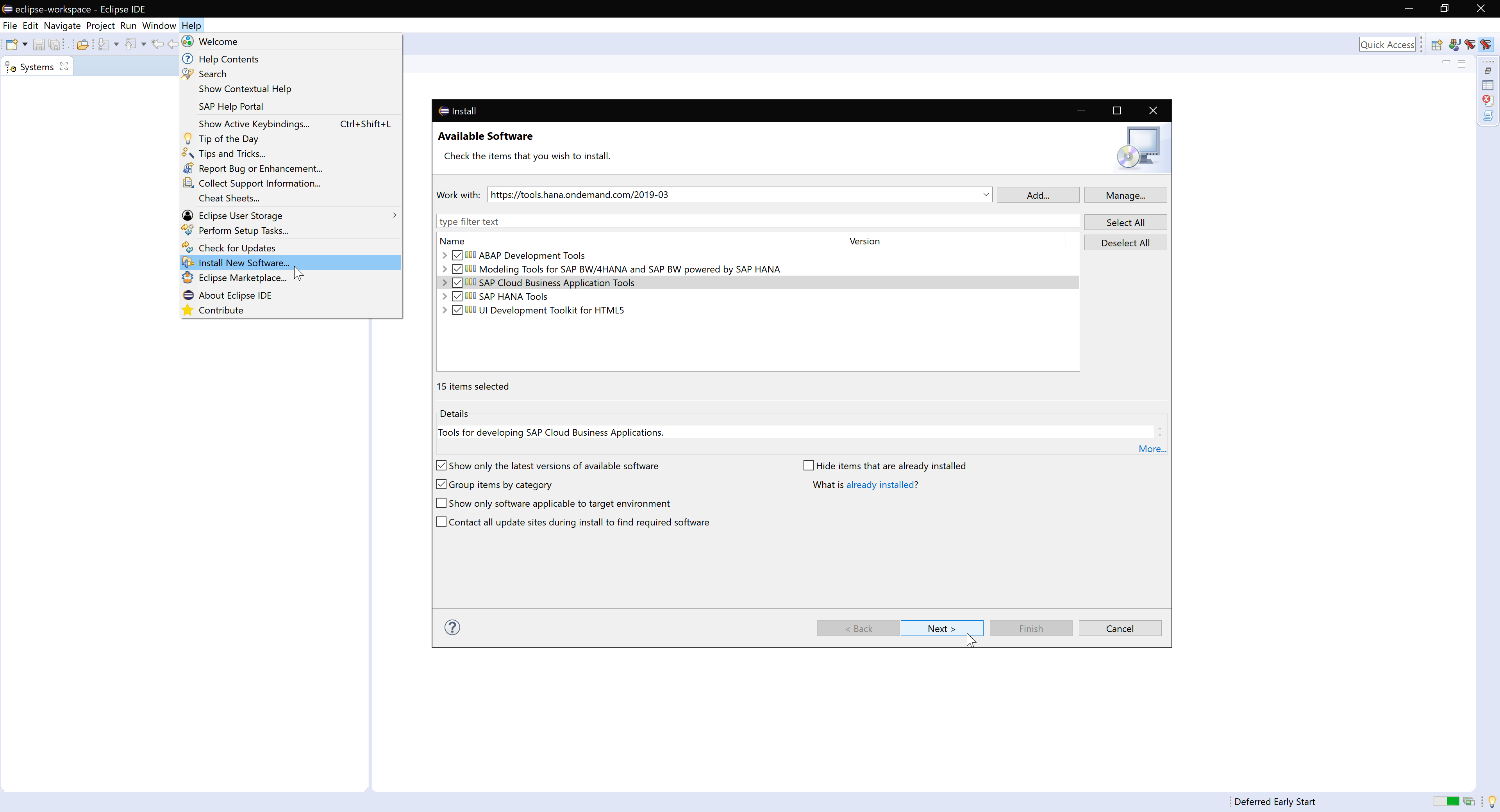Uncheck UI Development Toolkit for HTML5 checkbox
Image resolution: width=1500 pixels, height=812 pixels.
[x=457, y=310]
